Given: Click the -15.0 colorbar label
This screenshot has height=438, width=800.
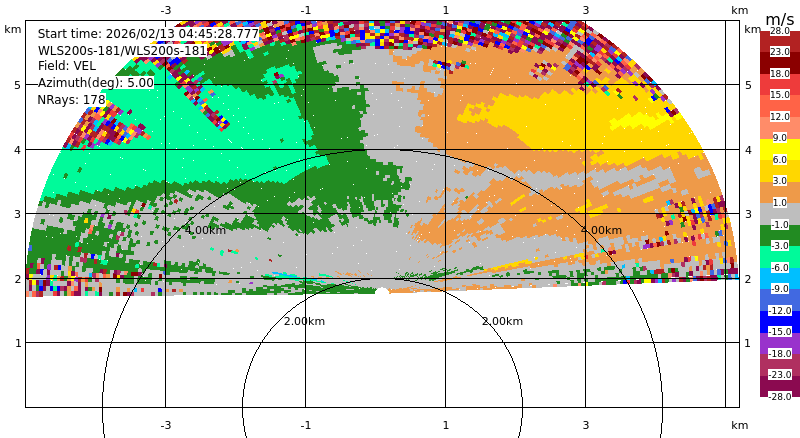Looking at the screenshot, I should click(x=780, y=331).
